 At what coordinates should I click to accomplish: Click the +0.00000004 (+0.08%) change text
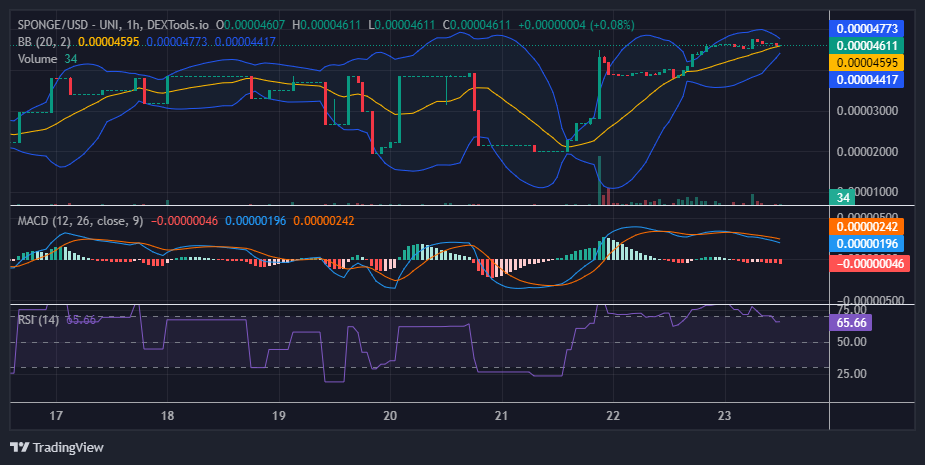(576, 25)
